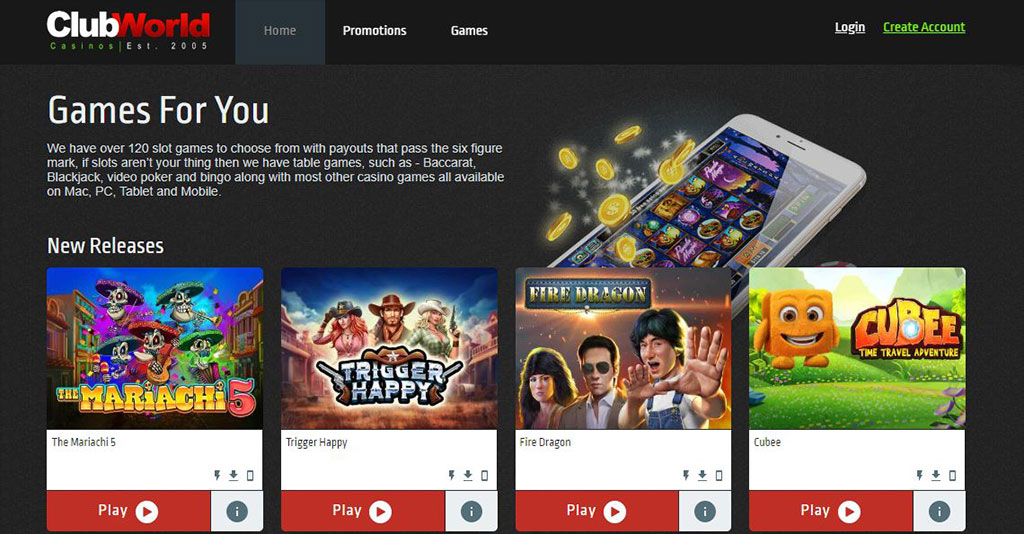Image resolution: width=1024 pixels, height=534 pixels.
Task: Open info for The Mariachi 5
Action: click(237, 511)
